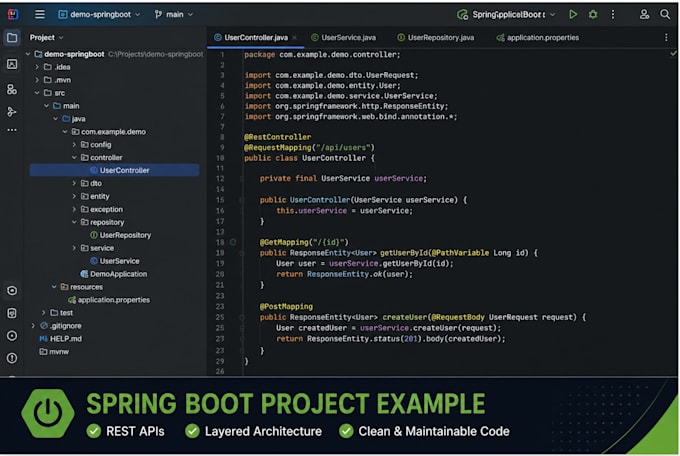Start debugging with the bug icon

593,14
